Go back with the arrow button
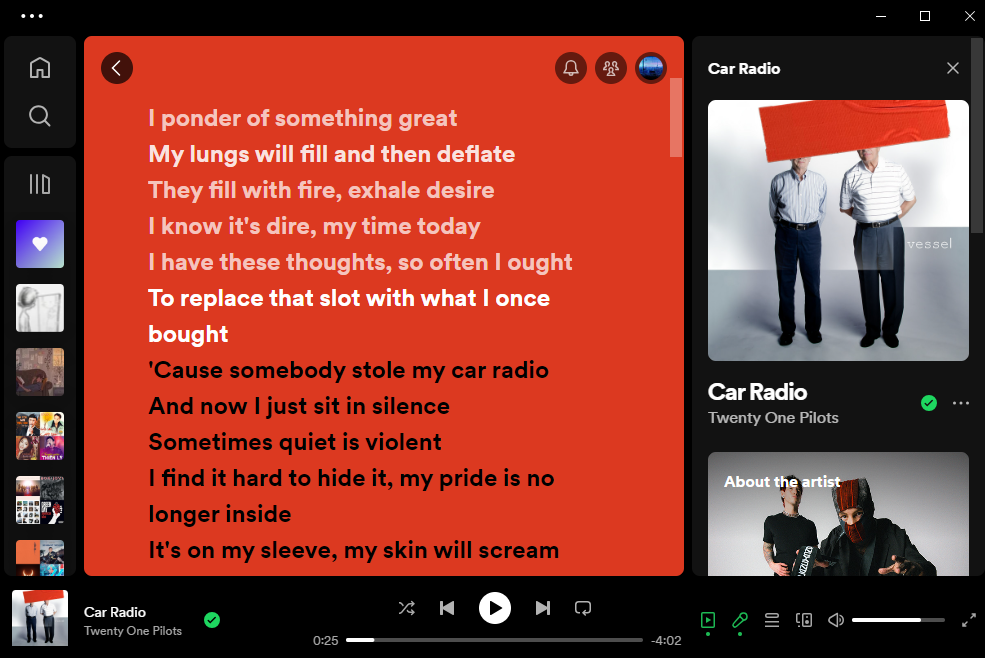This screenshot has height=658, width=985. pyautogui.click(x=117, y=68)
